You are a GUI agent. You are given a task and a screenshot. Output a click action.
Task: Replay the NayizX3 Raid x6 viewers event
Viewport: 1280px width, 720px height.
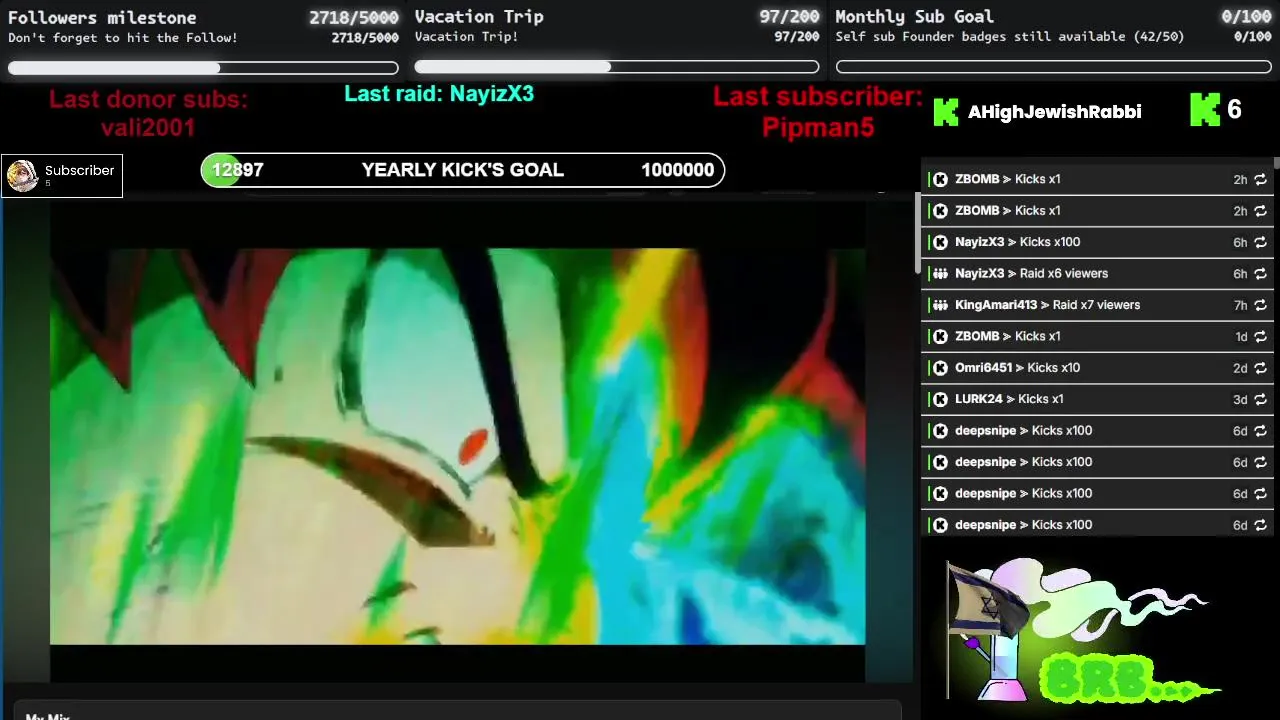click(1260, 274)
